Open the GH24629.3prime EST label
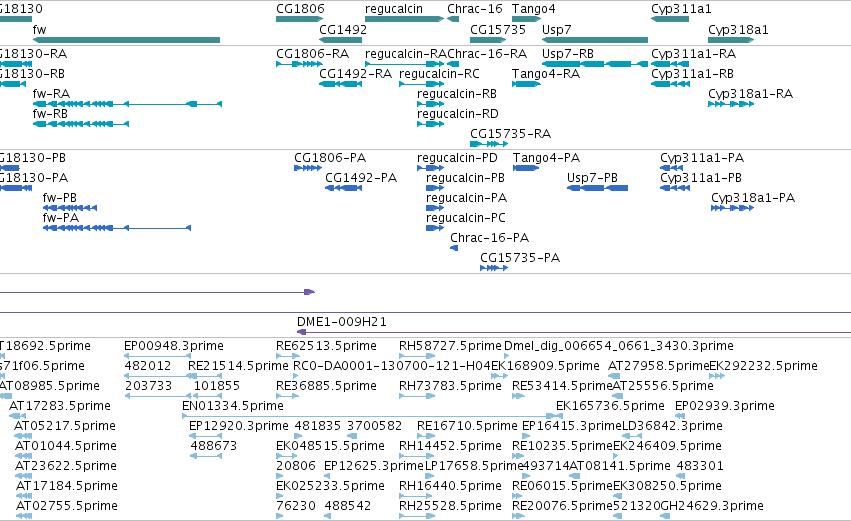Viewport: 851px width, 521px height. [712, 506]
